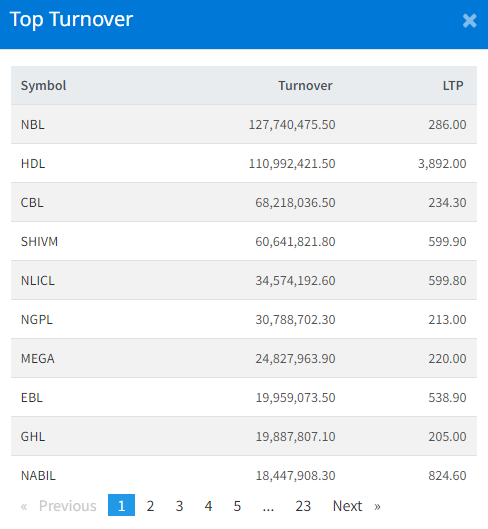Select current page 1 button

pos(121,505)
